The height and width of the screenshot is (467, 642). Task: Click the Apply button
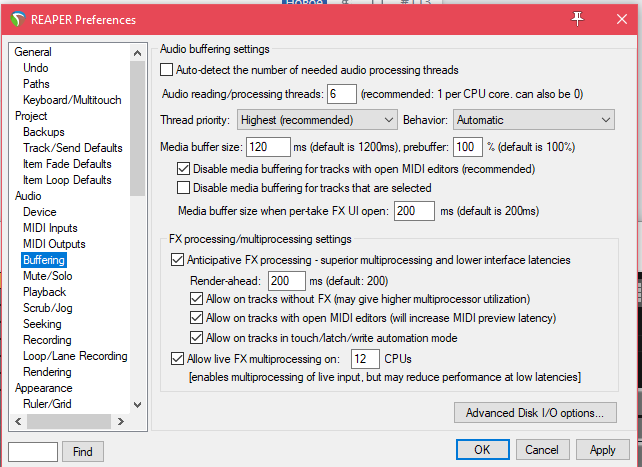[602, 450]
